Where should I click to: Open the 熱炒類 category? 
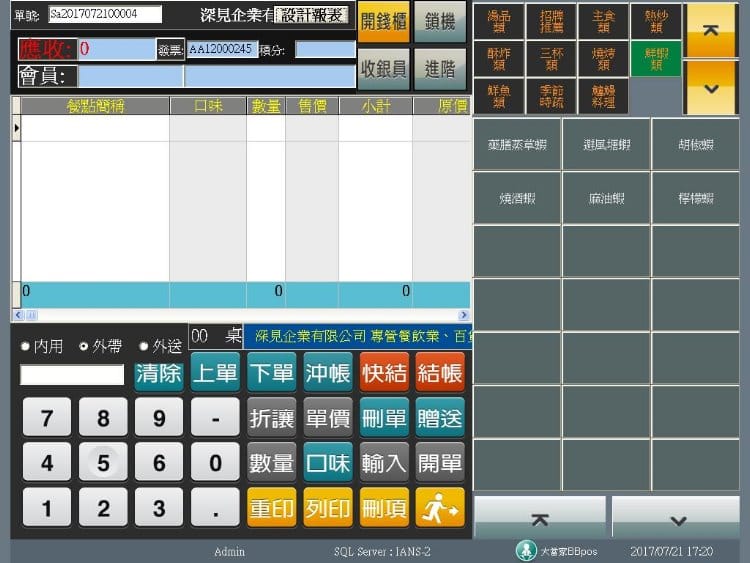click(656, 22)
